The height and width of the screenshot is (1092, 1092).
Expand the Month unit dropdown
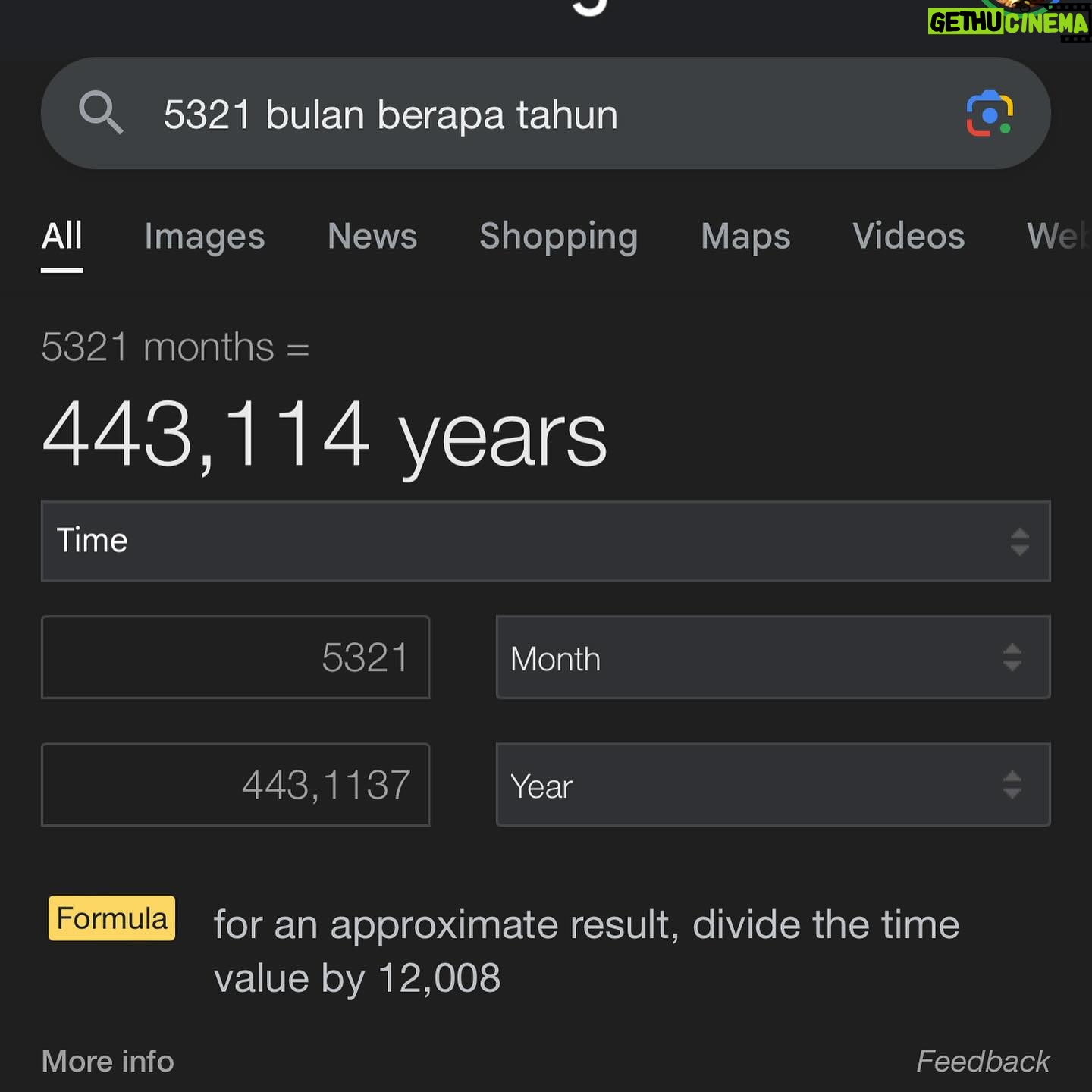point(773,657)
